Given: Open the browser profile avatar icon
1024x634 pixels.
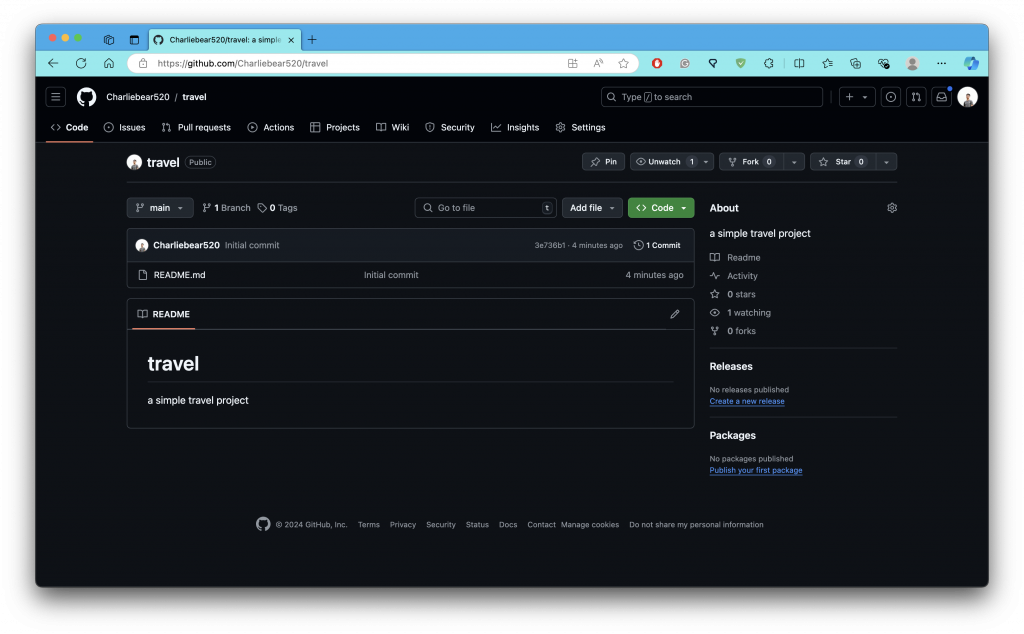Looking at the screenshot, I should point(912,63).
